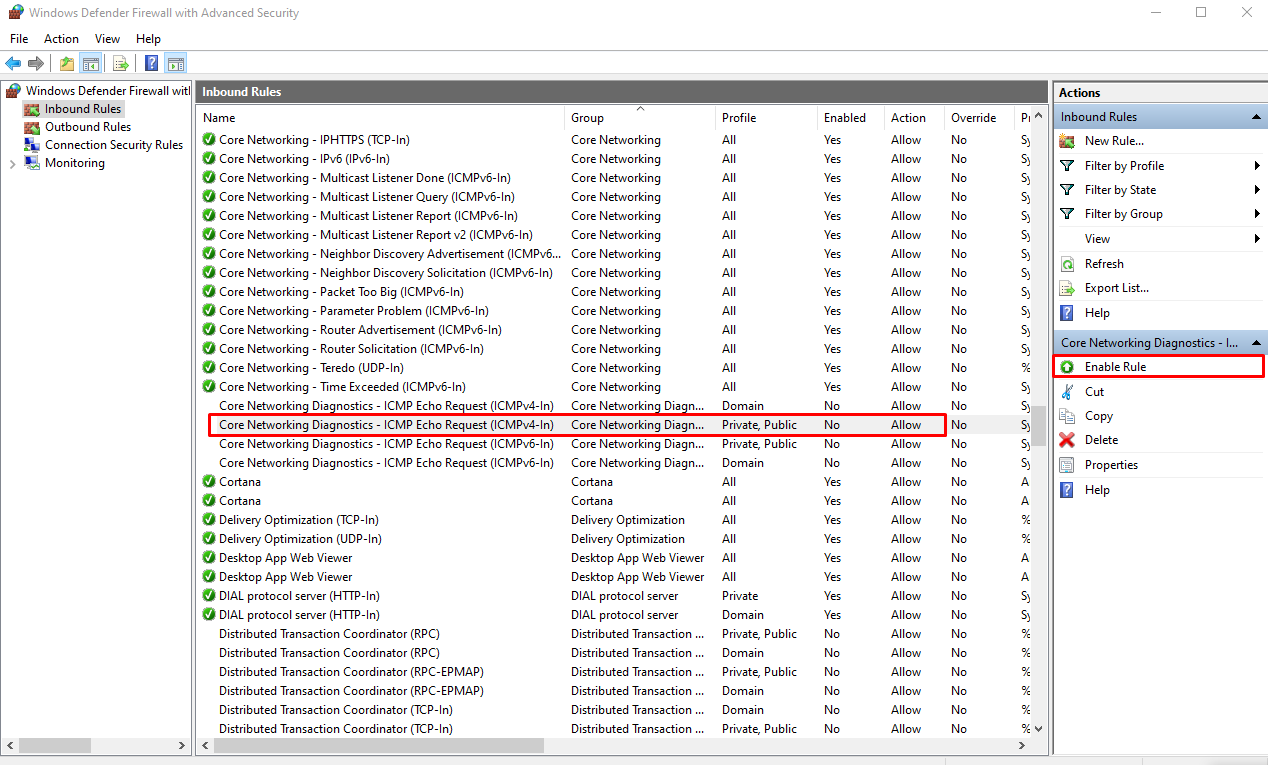
Task: Click the vertical scrollbar thumb in rules list
Action: click(x=1038, y=426)
